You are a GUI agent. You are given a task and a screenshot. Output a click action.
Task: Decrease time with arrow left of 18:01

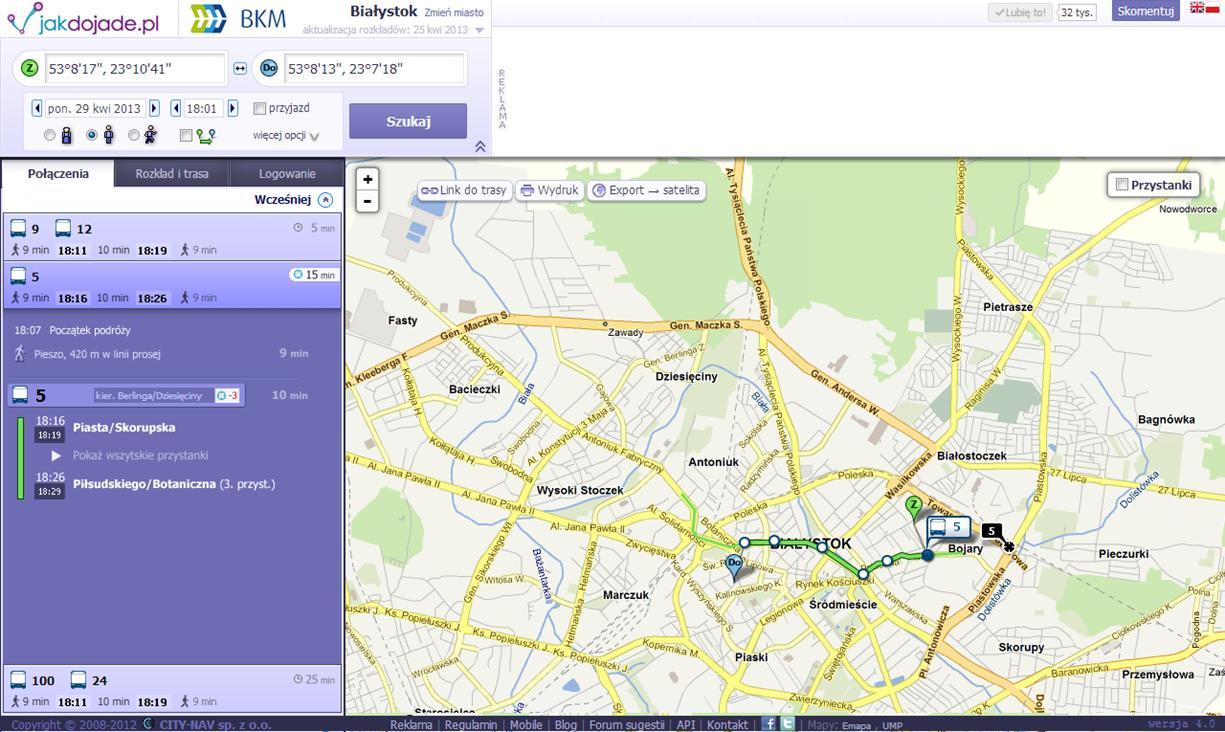pos(176,108)
